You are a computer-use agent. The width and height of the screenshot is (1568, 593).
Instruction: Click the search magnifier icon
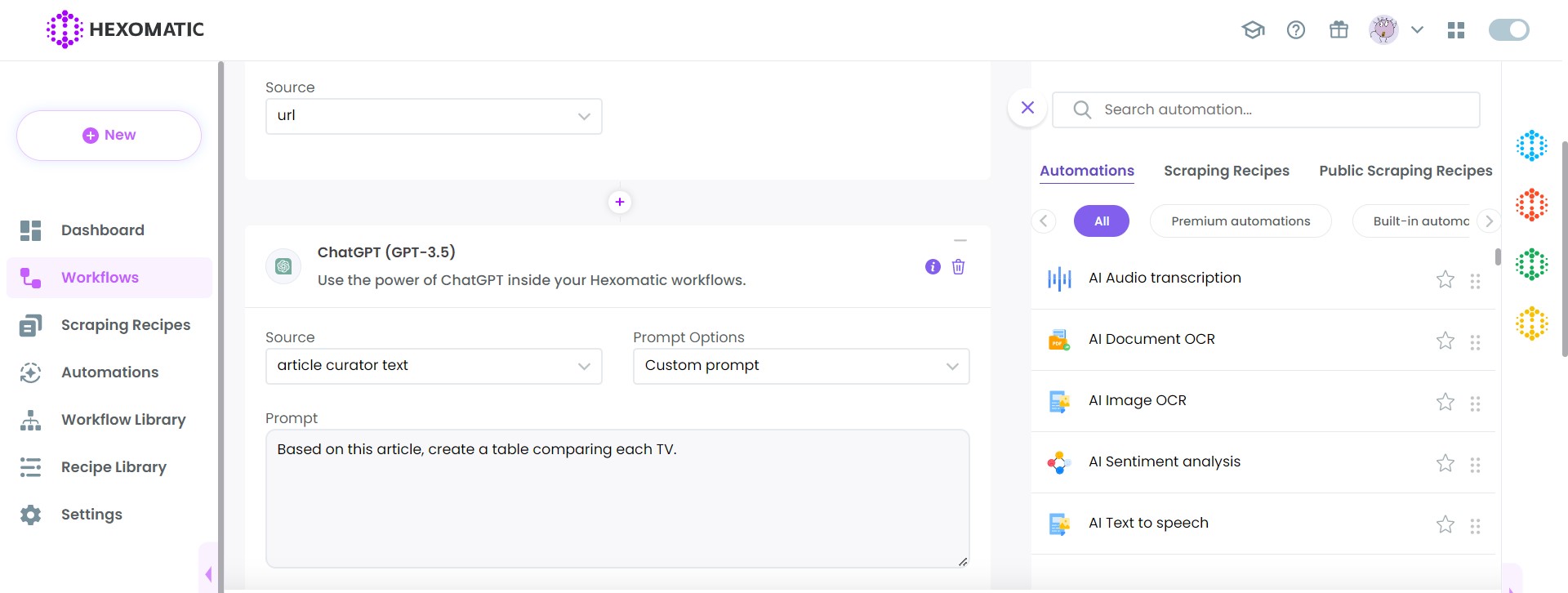tap(1082, 109)
